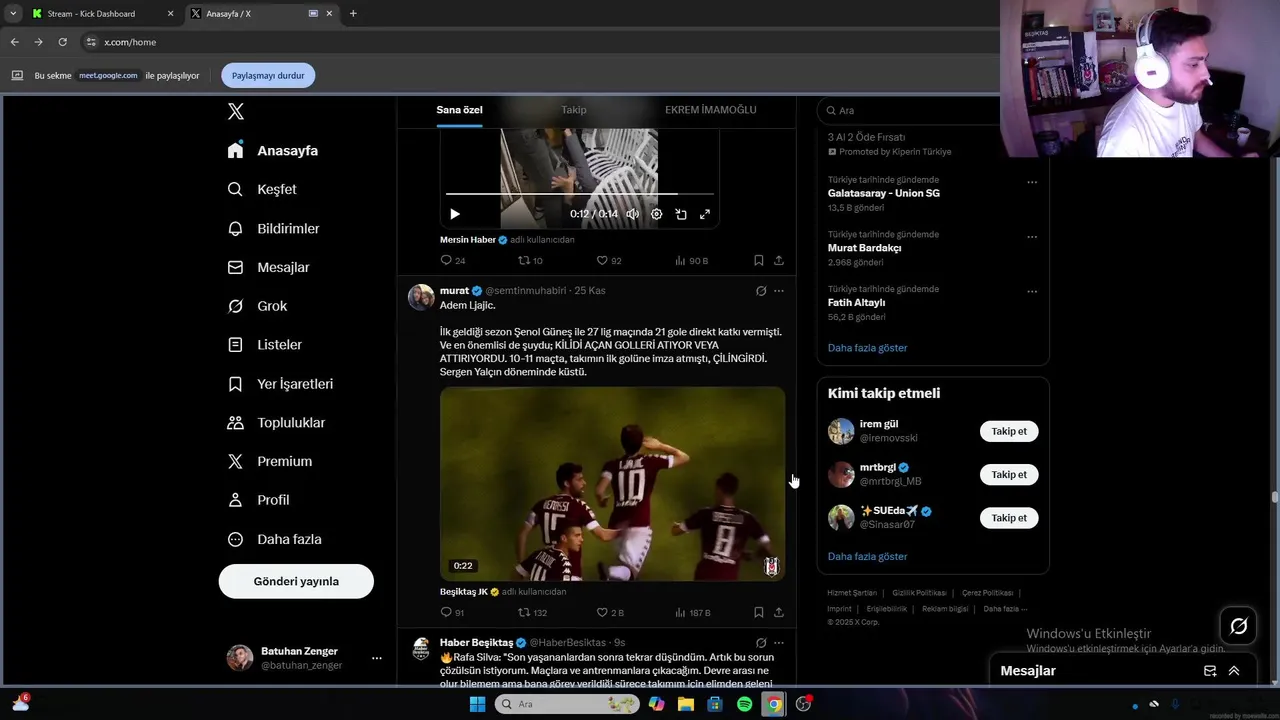Toggle mute on Mersin Haber video

coord(632,214)
